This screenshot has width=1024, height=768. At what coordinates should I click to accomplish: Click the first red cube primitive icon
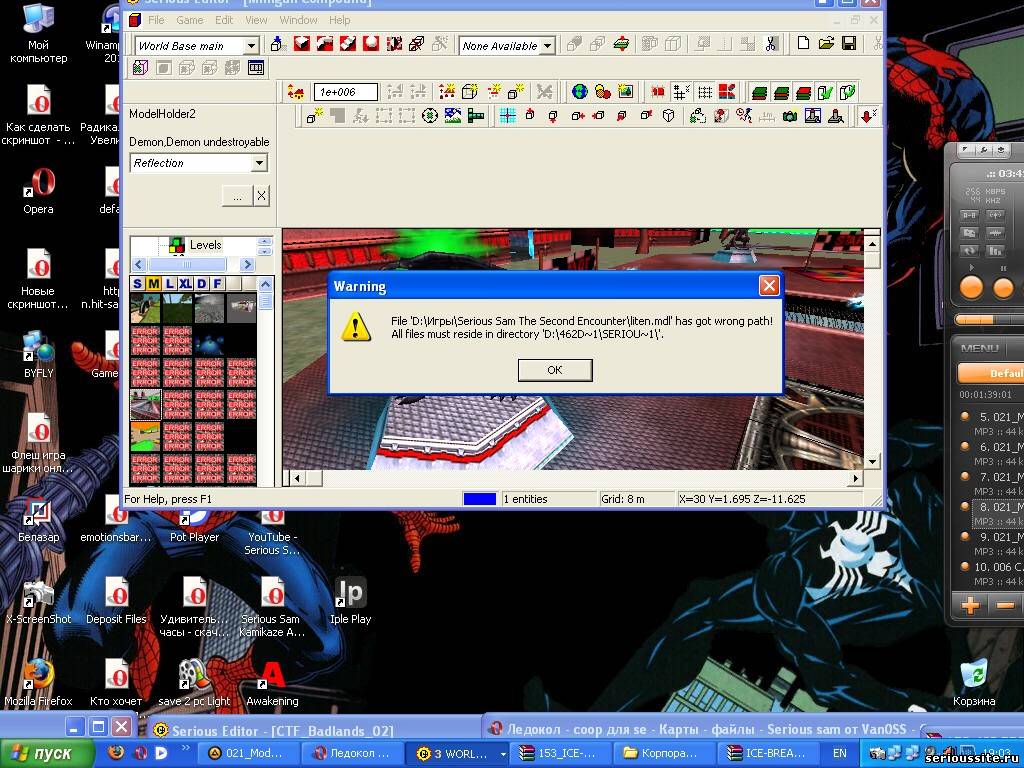coord(302,44)
